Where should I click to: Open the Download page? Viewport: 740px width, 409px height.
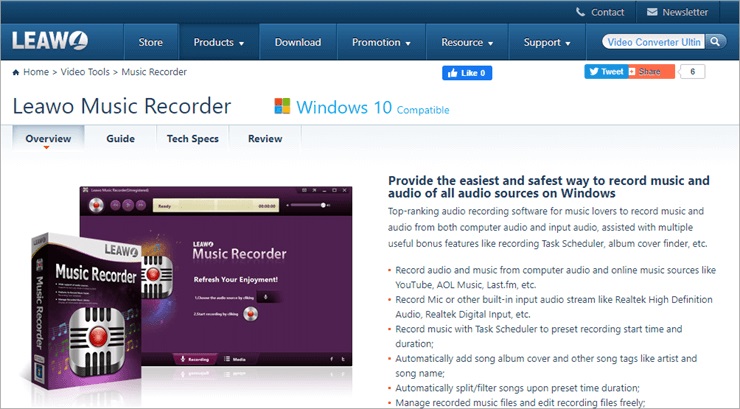click(x=298, y=42)
